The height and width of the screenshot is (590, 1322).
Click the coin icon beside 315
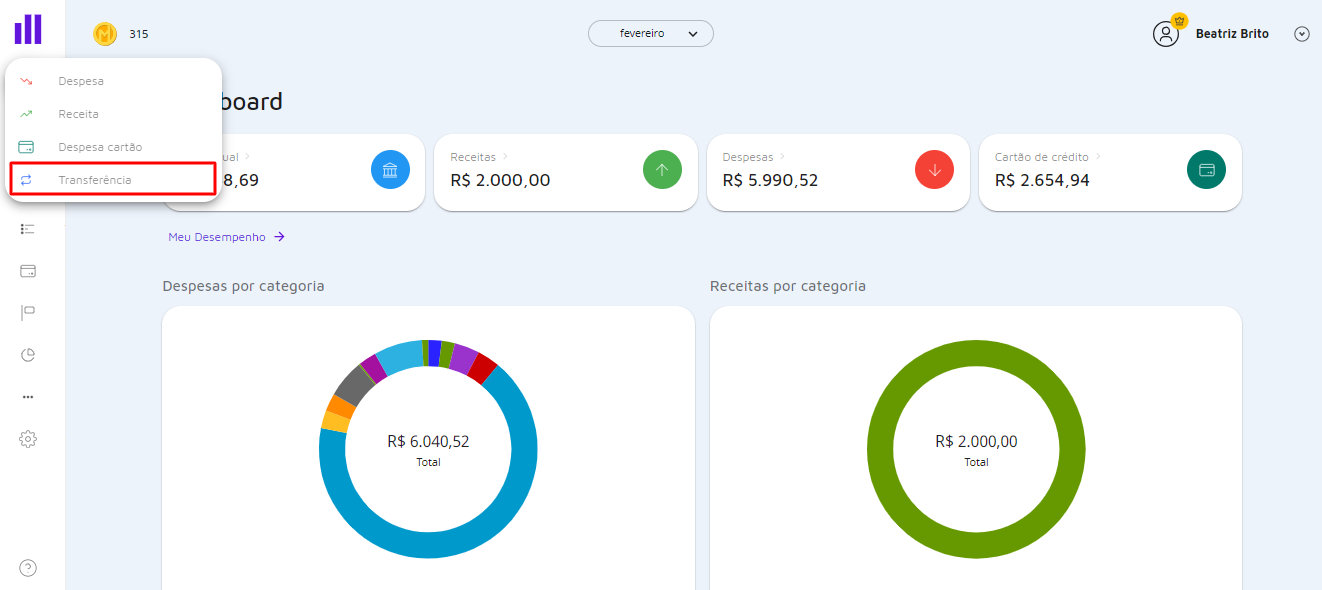pyautogui.click(x=105, y=33)
